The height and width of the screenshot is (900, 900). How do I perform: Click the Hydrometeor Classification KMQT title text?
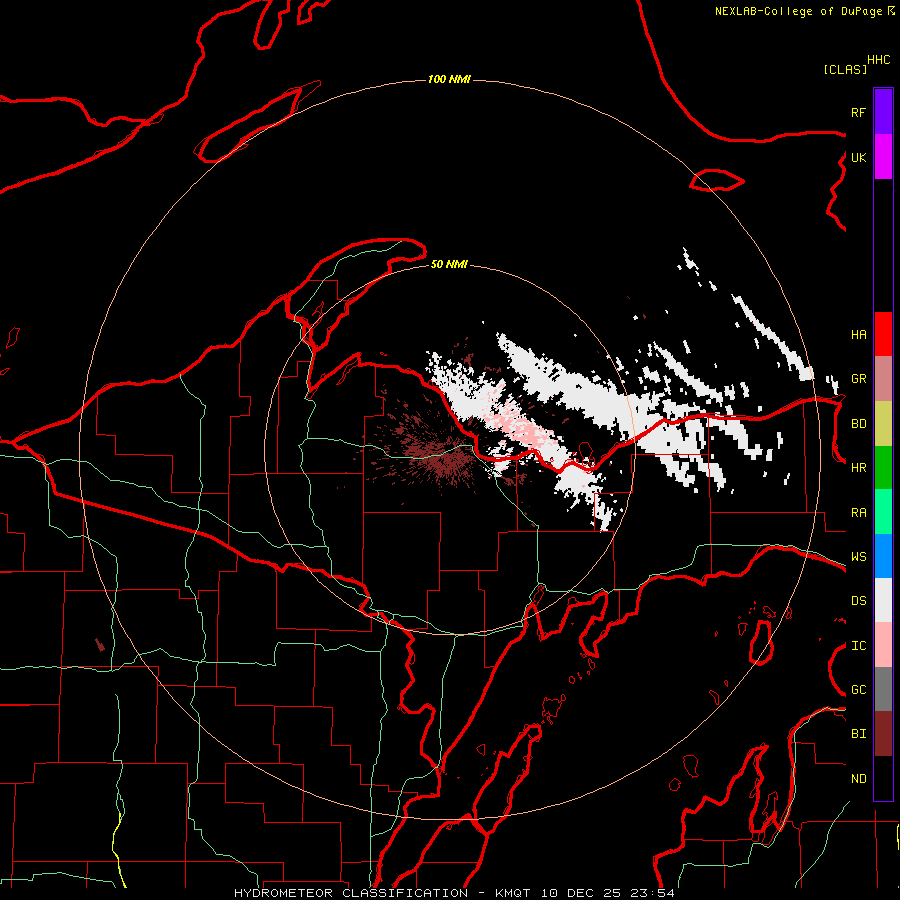point(453,893)
